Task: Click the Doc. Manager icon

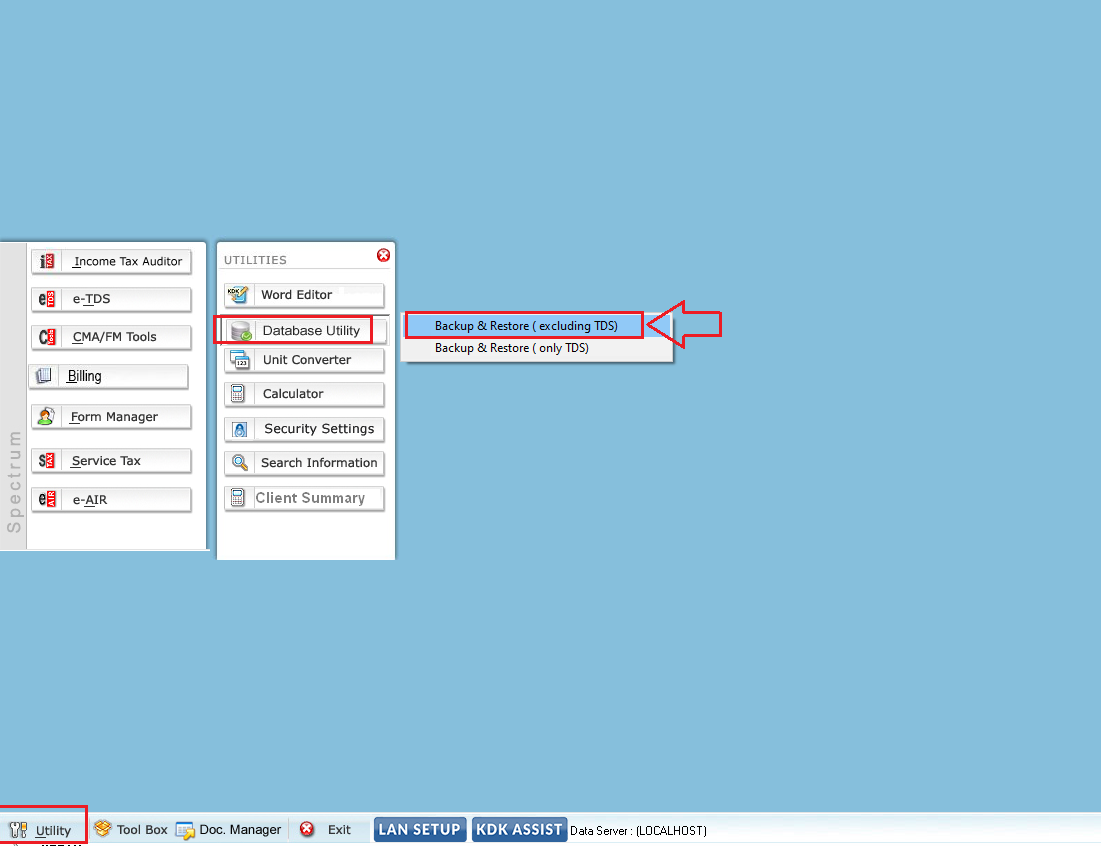Action: tap(185, 831)
